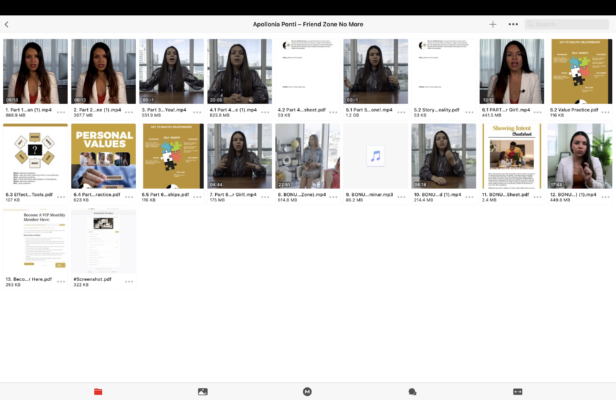Open the rightmost tab in bottom bar
The height and width of the screenshot is (400, 616).
tap(518, 392)
